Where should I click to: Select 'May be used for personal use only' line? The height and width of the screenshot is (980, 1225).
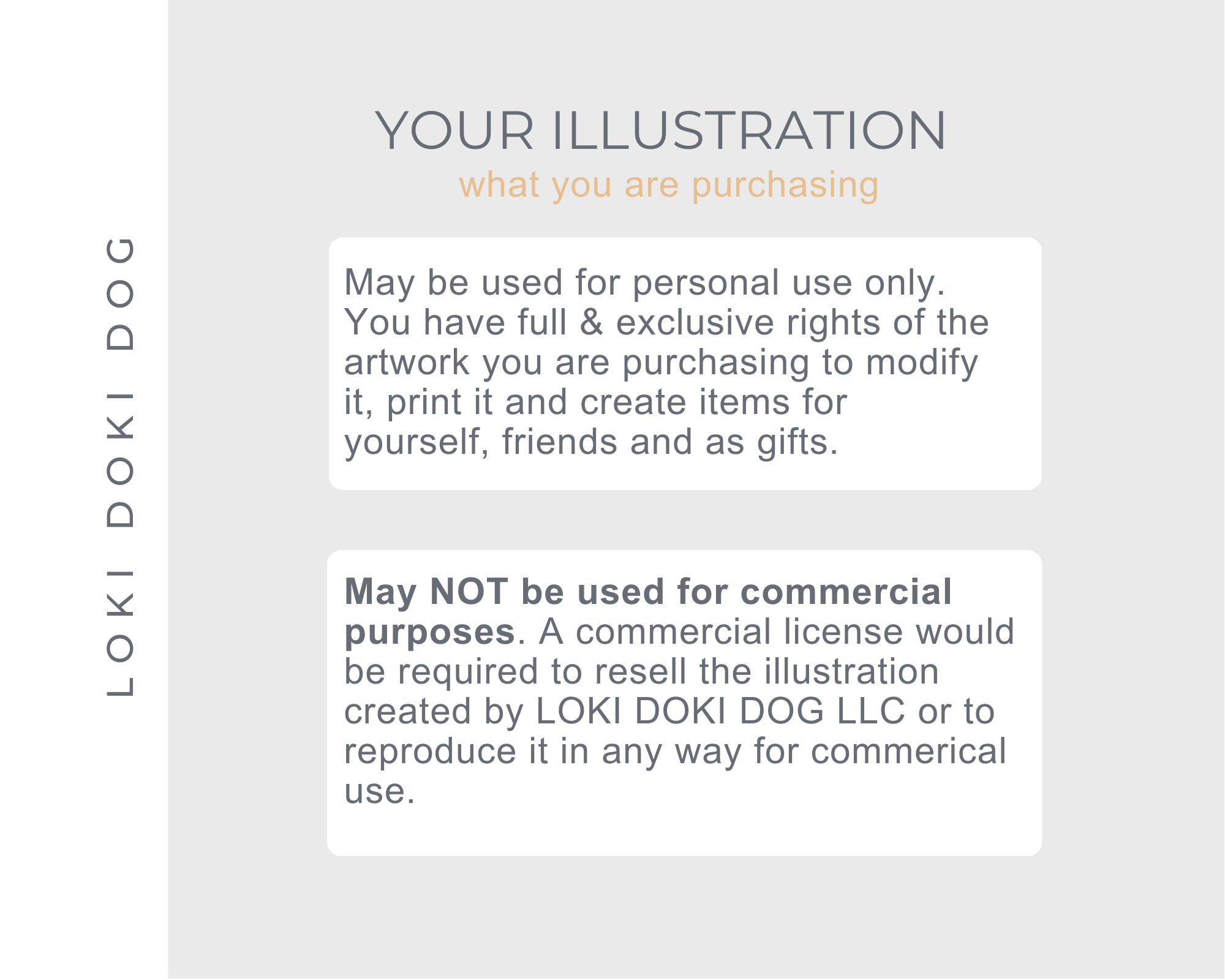pos(645,284)
